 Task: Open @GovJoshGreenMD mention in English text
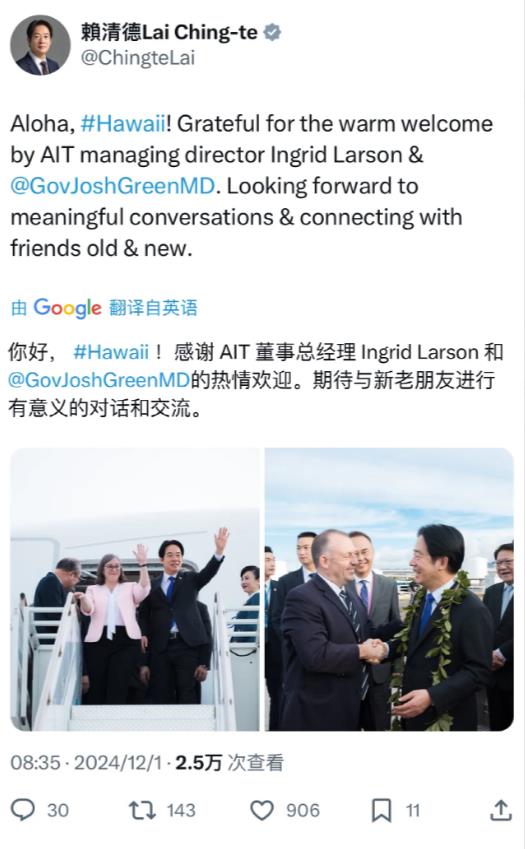(113, 186)
